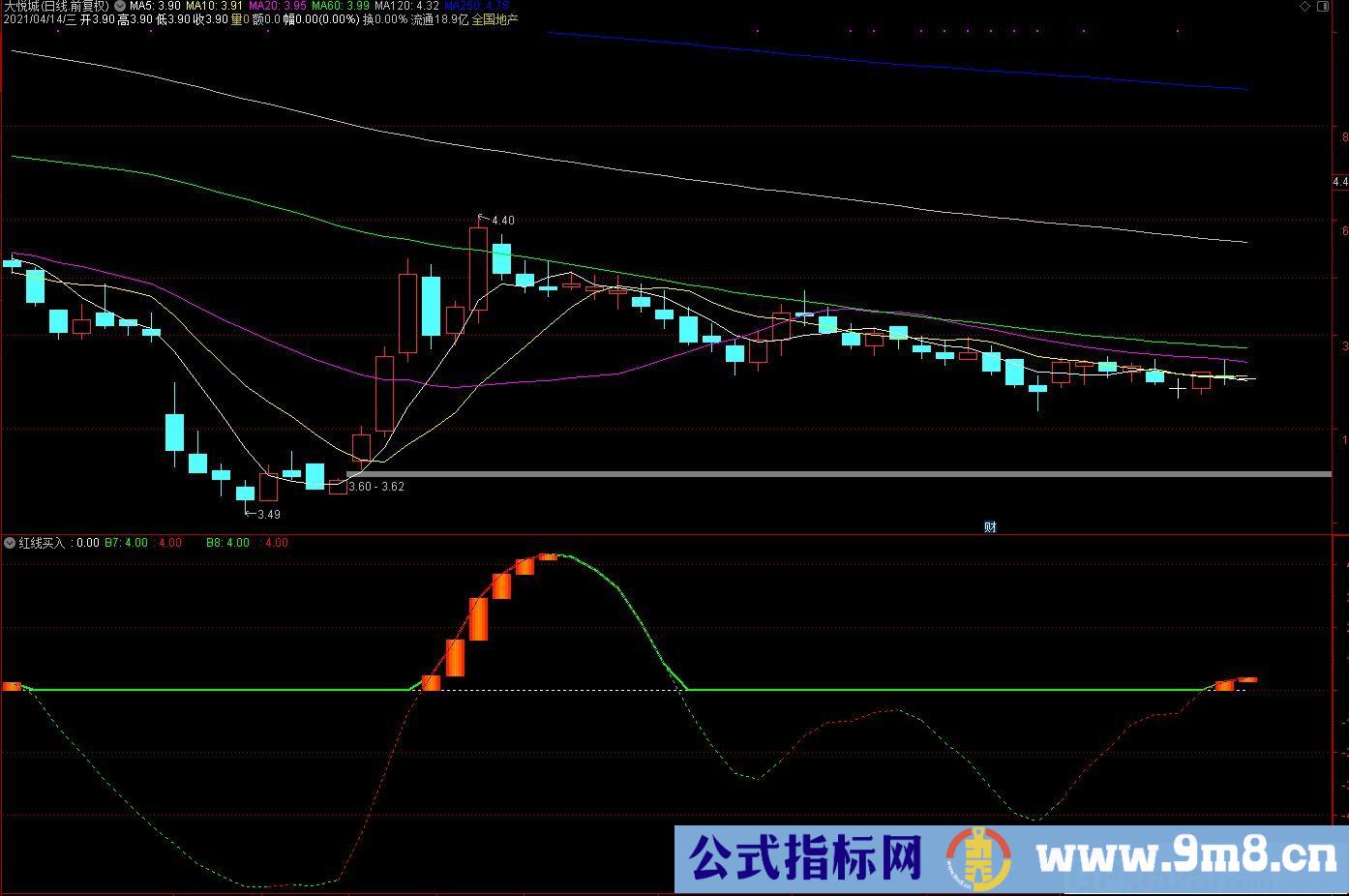Open the 全国地产 sector link
Viewport: 1349px width, 896px height.
pos(495,19)
